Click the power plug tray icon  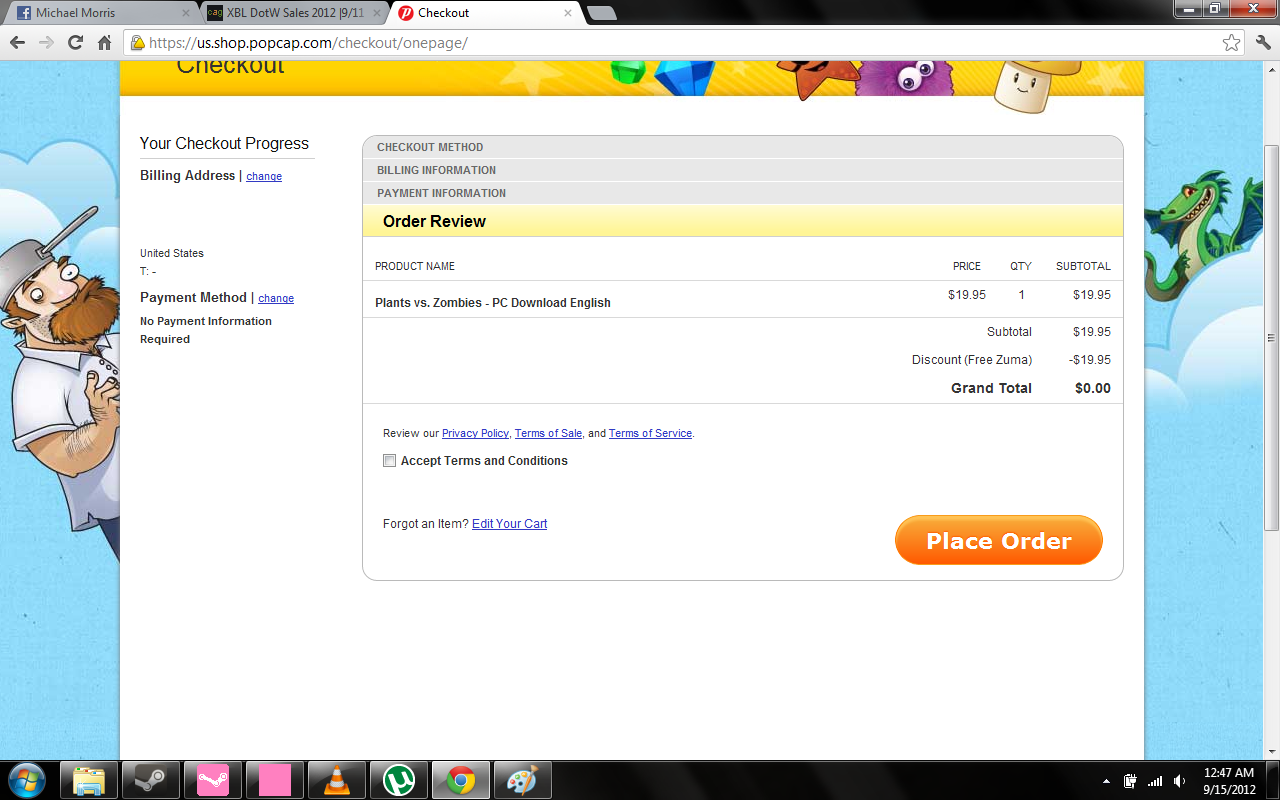click(x=1130, y=781)
